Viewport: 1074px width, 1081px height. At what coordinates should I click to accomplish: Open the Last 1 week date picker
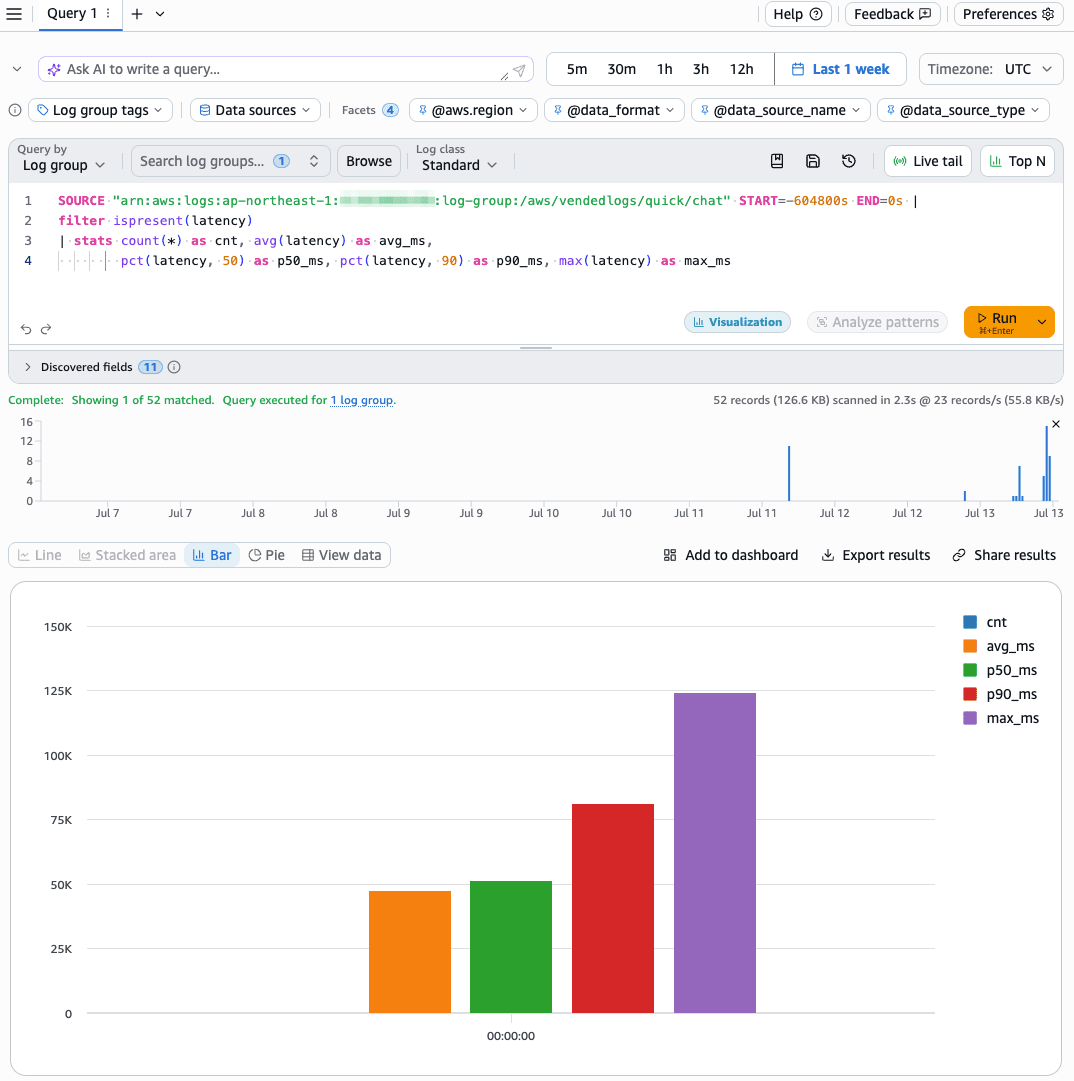click(x=840, y=69)
